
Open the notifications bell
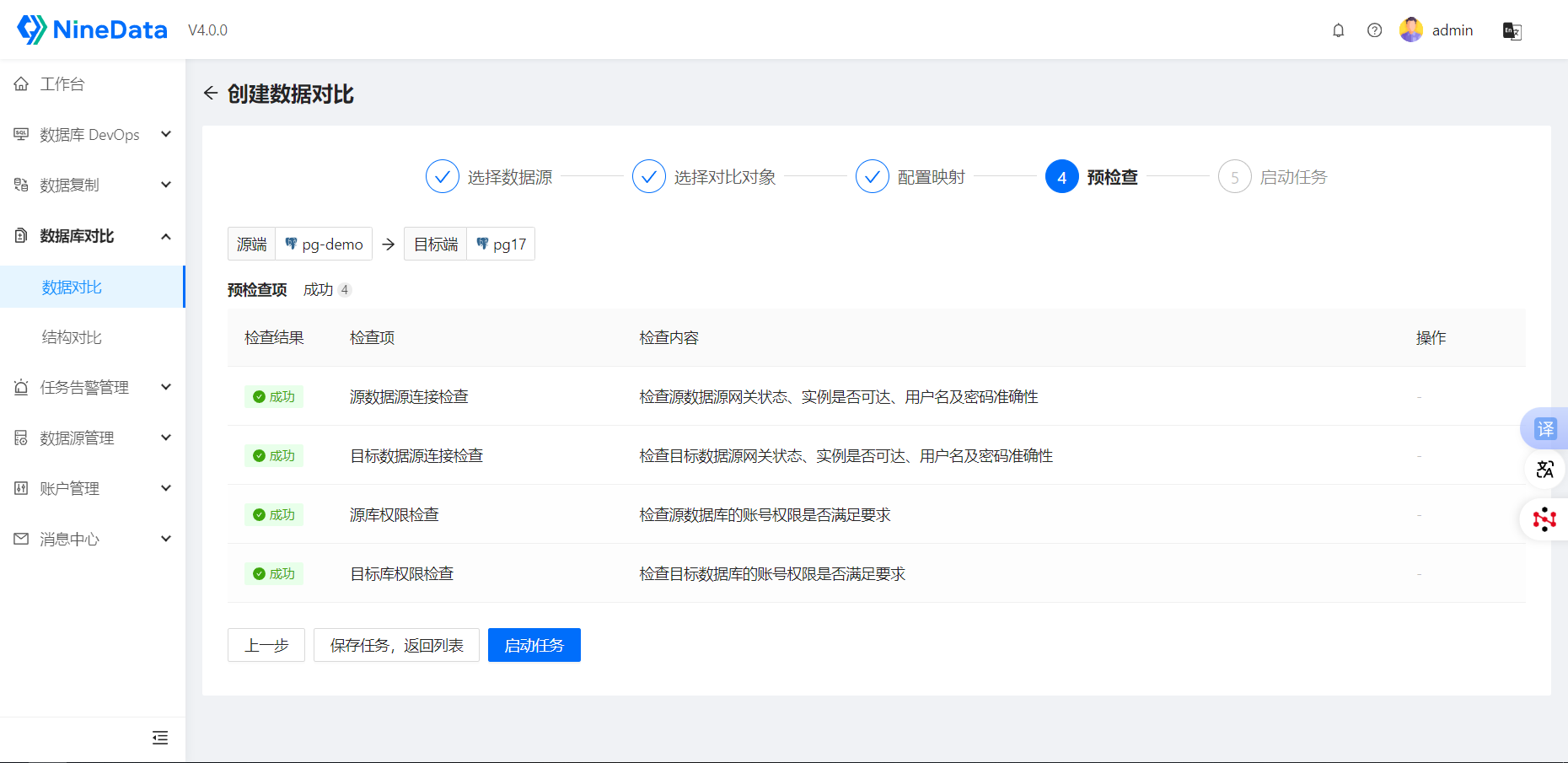[x=1338, y=30]
